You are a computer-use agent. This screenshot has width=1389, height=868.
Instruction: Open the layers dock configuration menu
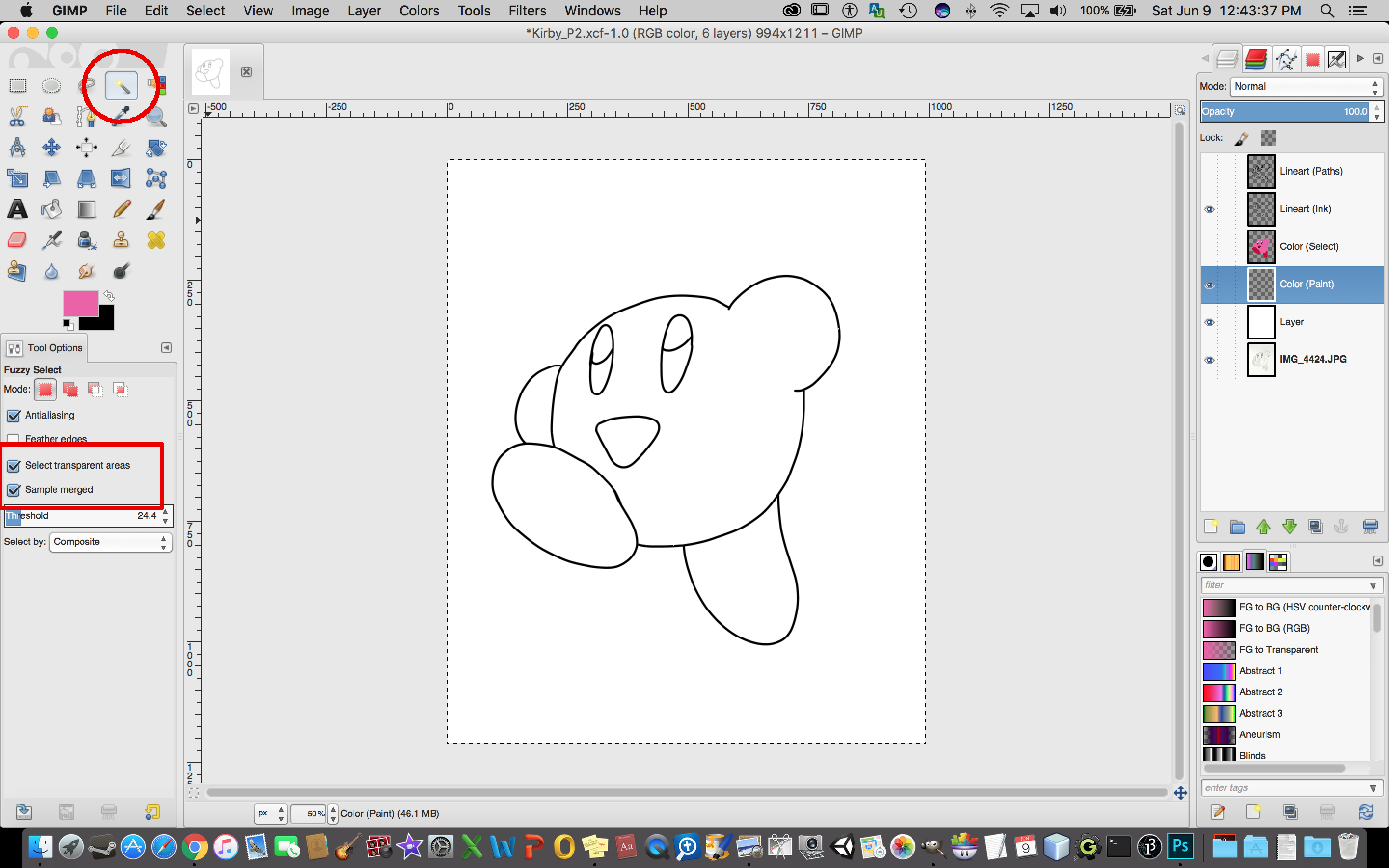pyautogui.click(x=1377, y=58)
